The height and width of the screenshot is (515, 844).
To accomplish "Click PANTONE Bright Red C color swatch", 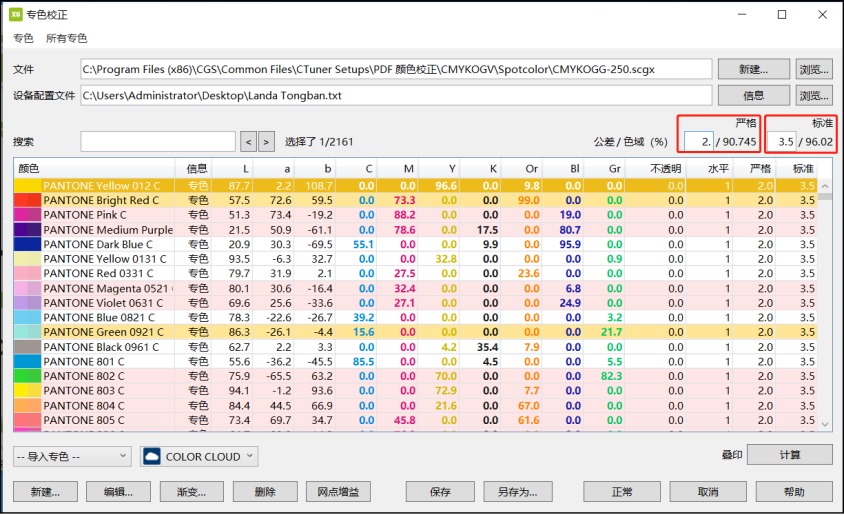I will (27, 200).
